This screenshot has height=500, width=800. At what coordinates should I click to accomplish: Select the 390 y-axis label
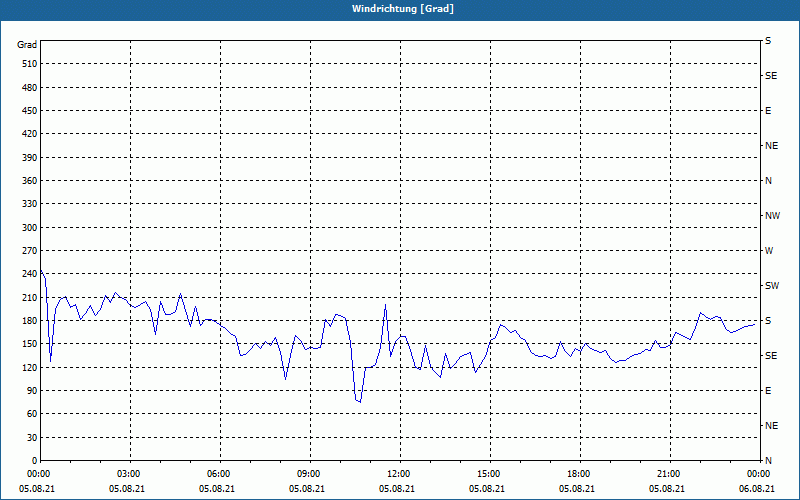pyautogui.click(x=30, y=158)
